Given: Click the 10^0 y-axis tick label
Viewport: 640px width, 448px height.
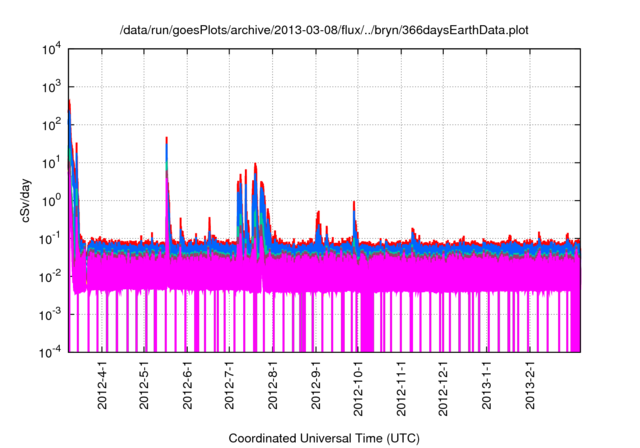Looking at the screenshot, I should 51,201.
